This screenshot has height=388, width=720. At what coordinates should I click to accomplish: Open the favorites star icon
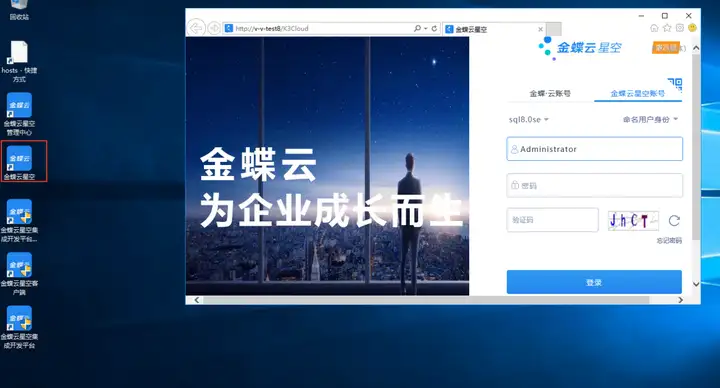coord(667,28)
